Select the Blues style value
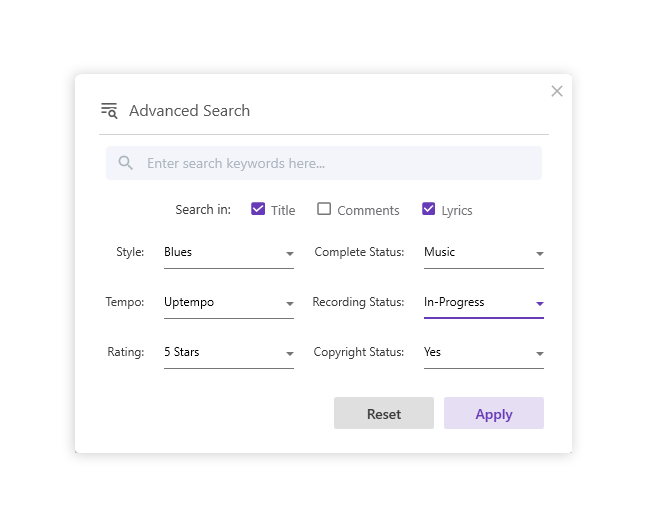 [178, 252]
